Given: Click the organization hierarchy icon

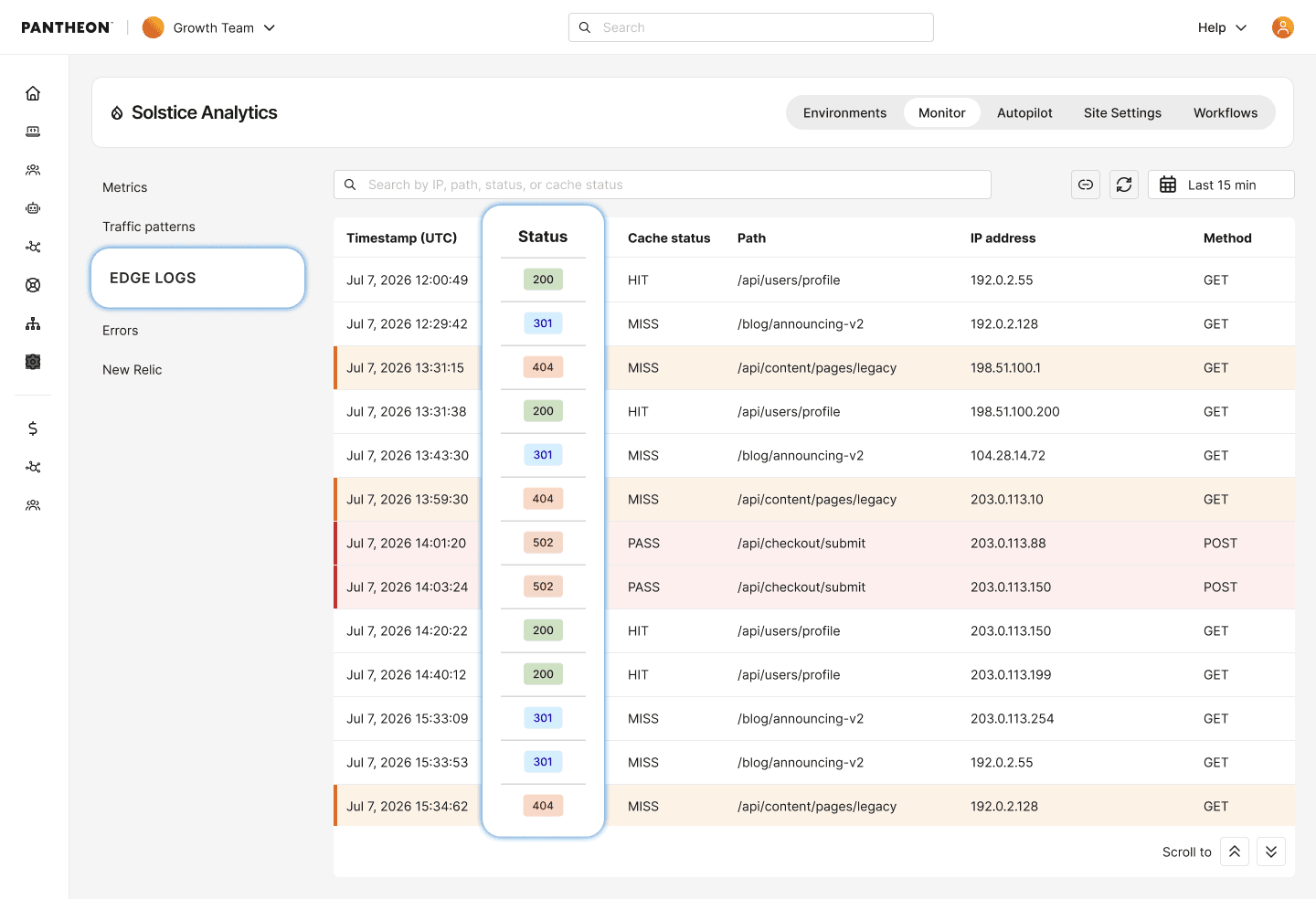Looking at the screenshot, I should point(33,323).
